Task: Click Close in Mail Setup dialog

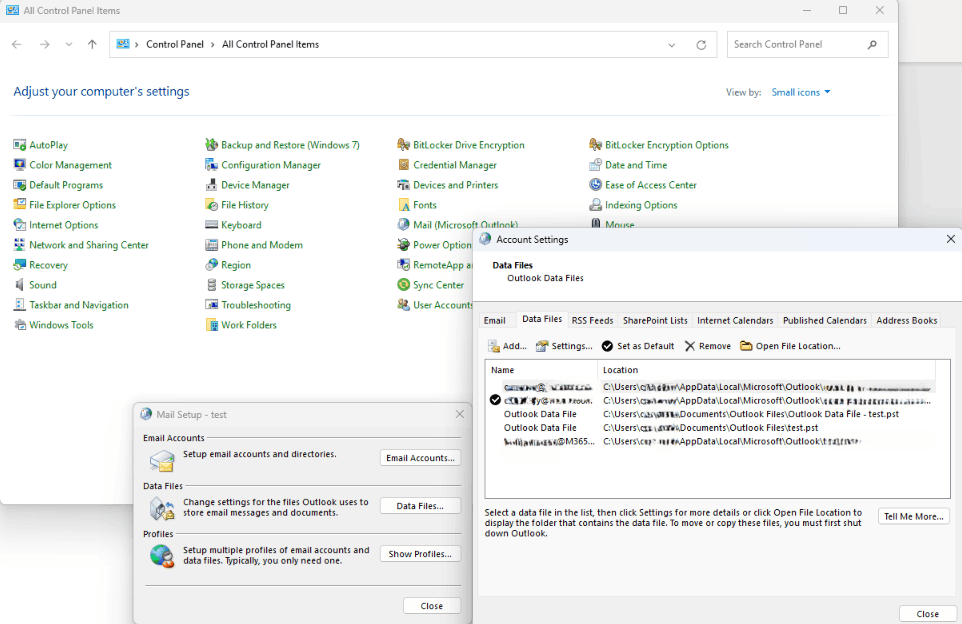Action: click(x=432, y=606)
